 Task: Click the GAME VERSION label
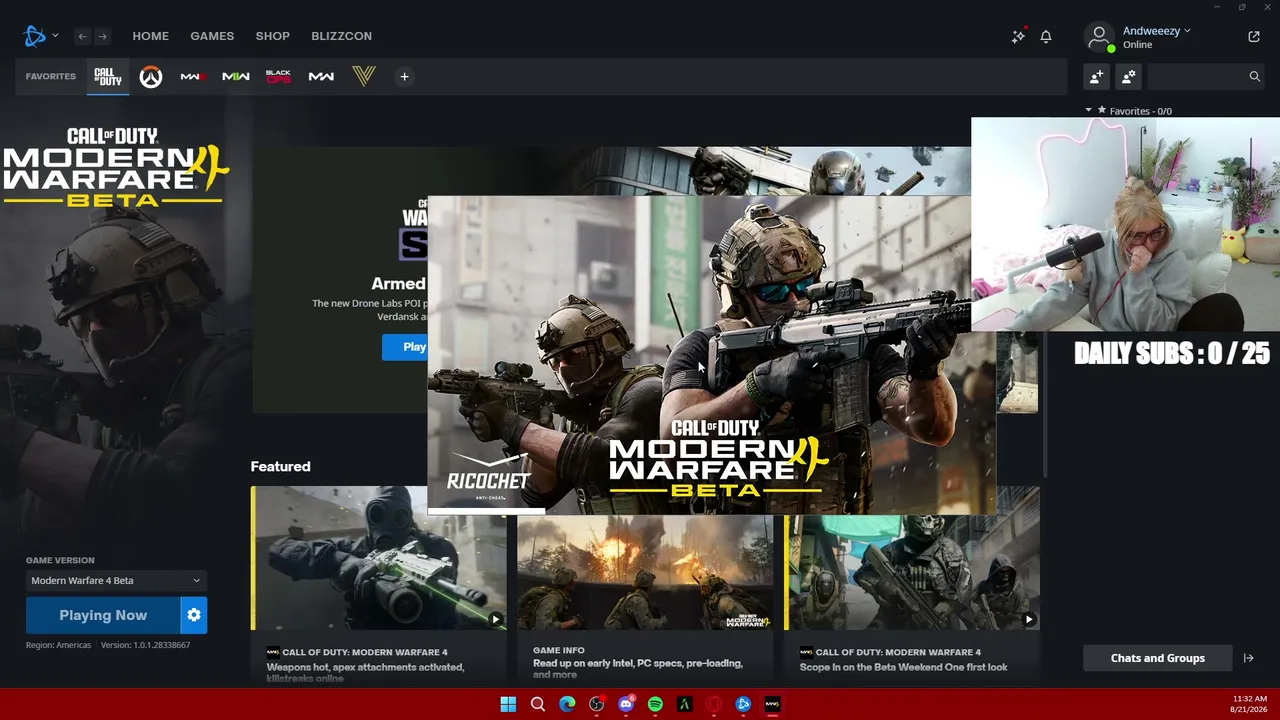click(x=60, y=560)
